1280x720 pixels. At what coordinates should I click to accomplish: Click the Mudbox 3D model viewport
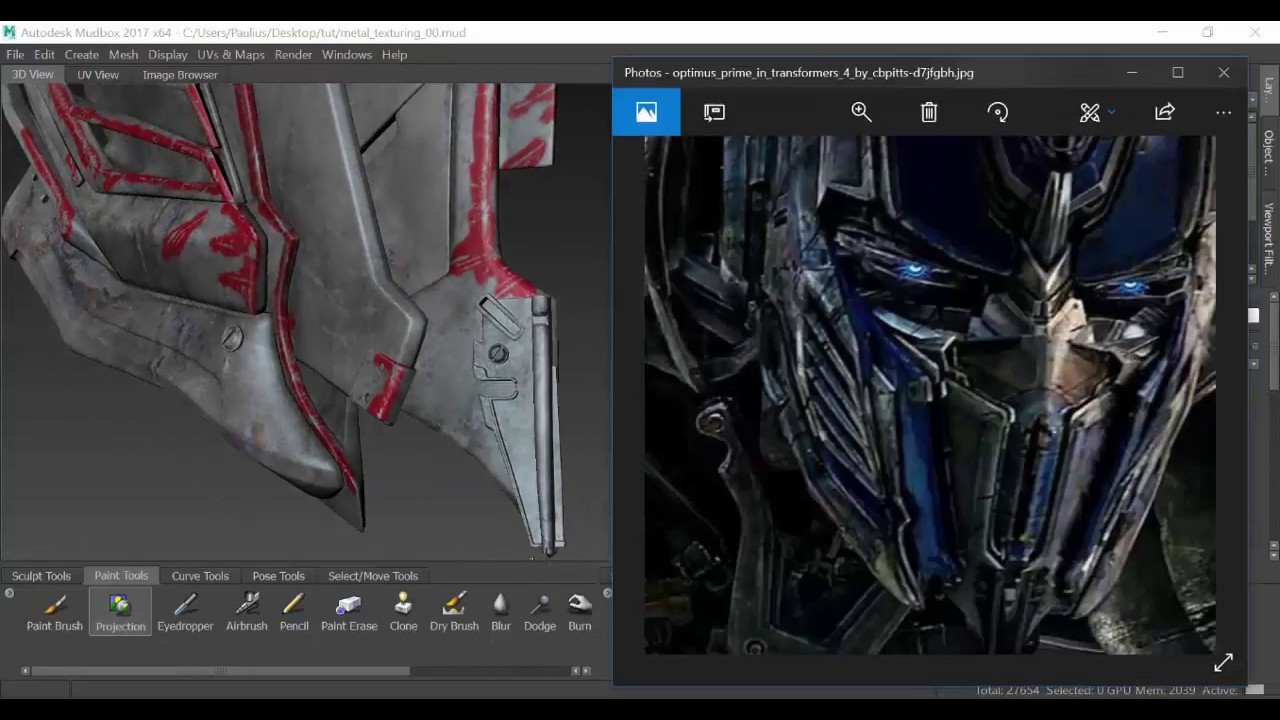click(x=305, y=322)
